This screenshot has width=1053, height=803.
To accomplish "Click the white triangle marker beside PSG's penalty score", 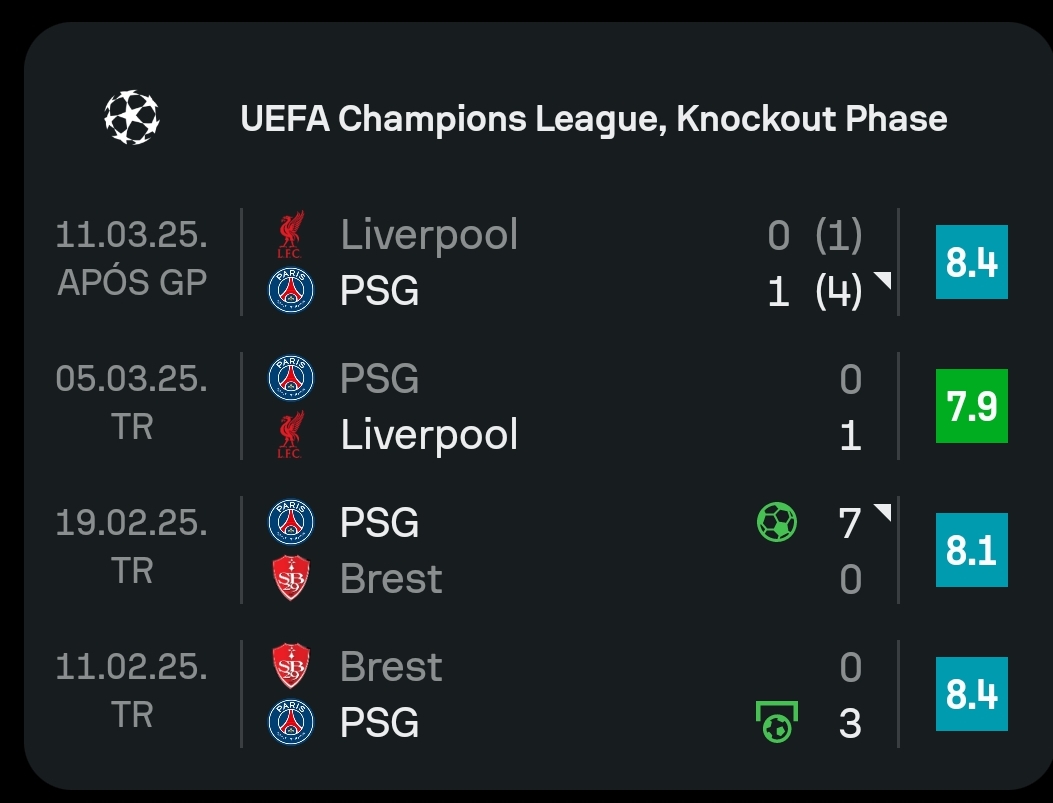I will click(883, 279).
